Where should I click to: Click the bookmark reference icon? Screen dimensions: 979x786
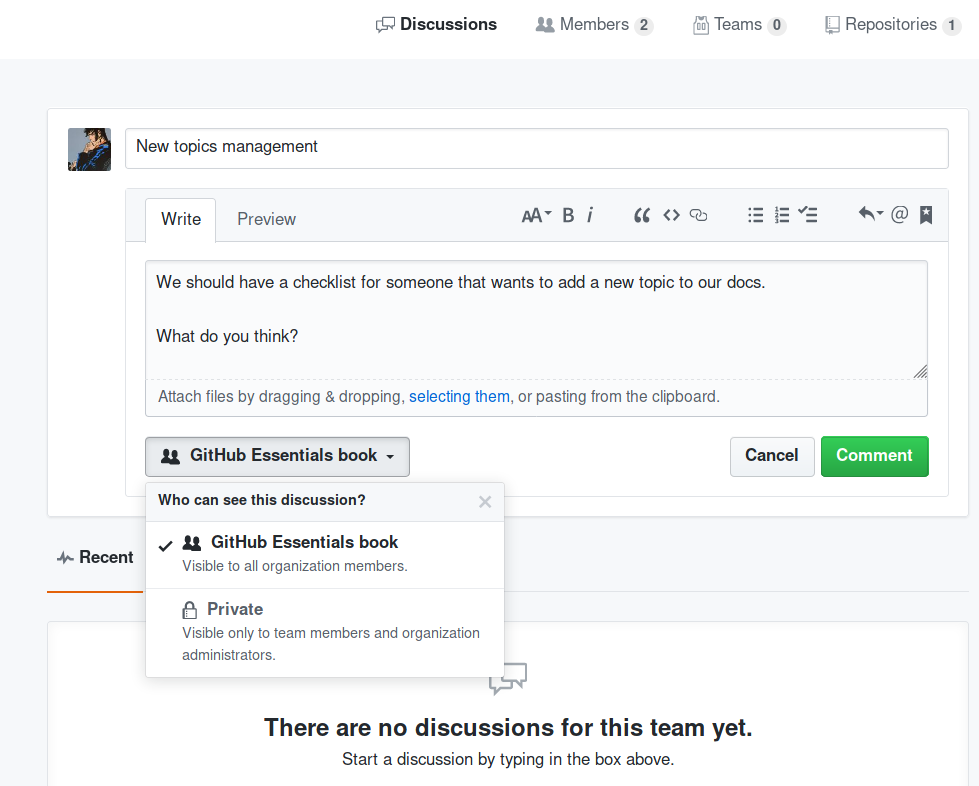click(926, 214)
